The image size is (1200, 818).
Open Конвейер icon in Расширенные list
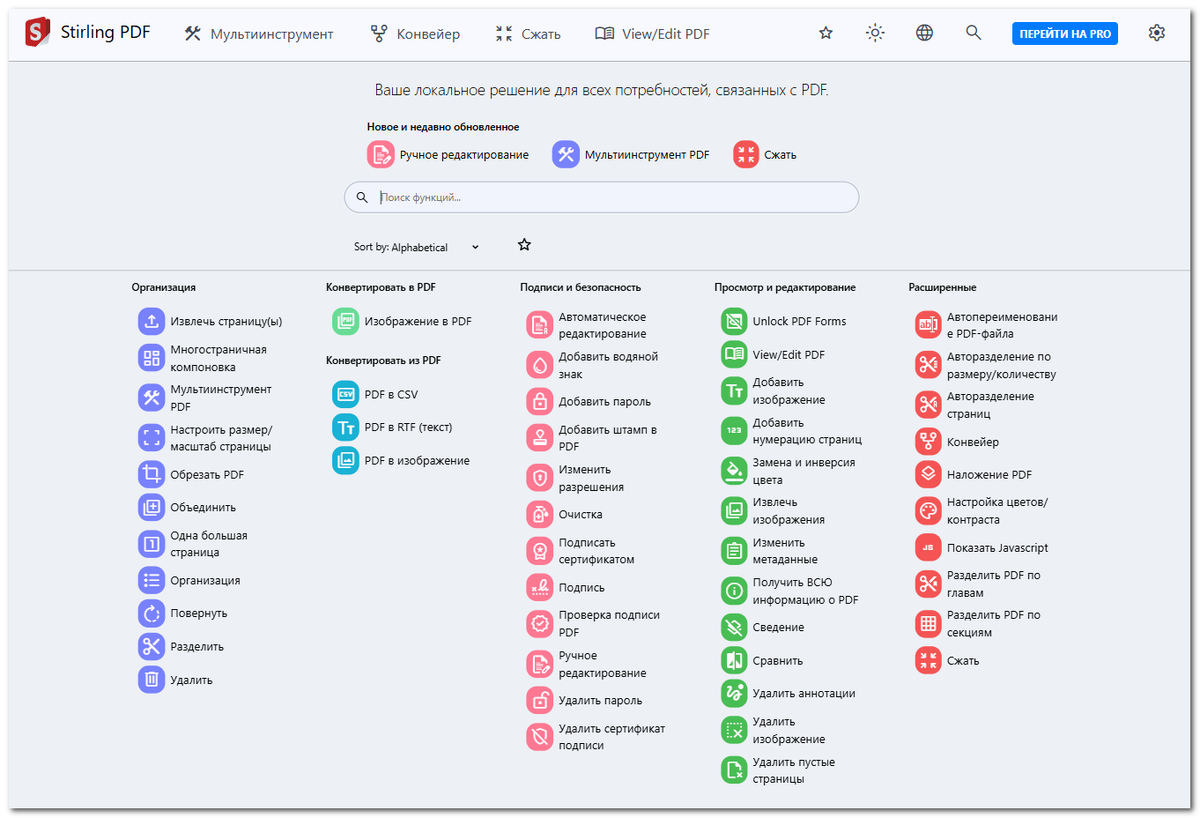point(929,441)
